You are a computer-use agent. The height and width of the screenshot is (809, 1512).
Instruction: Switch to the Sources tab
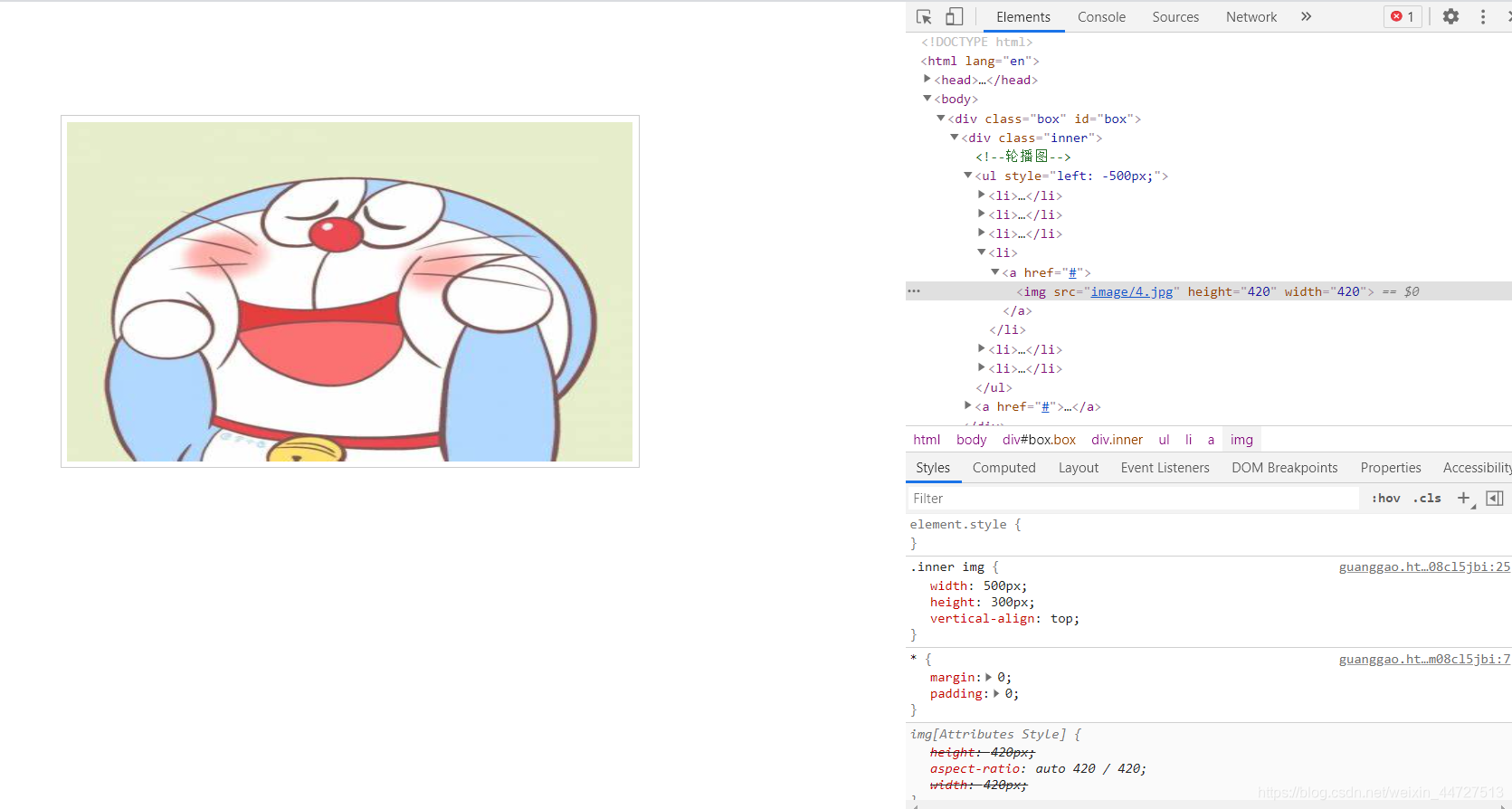(1175, 16)
